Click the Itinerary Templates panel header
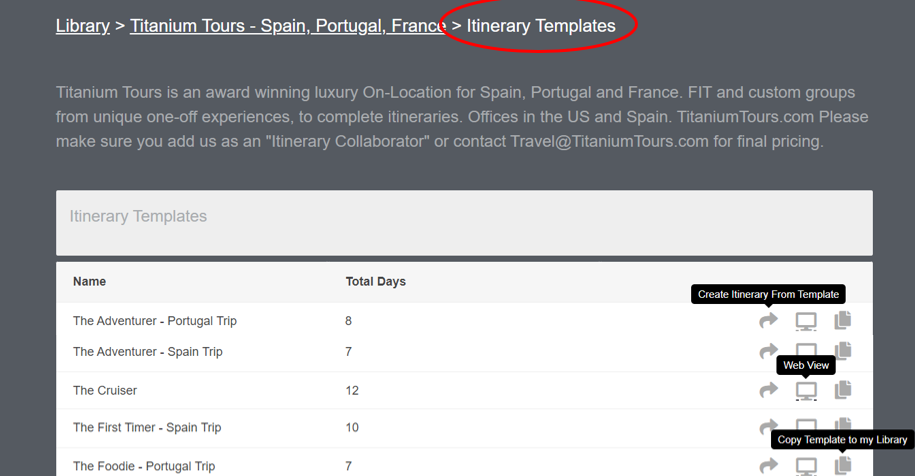Image resolution: width=915 pixels, height=476 pixels. tap(465, 223)
